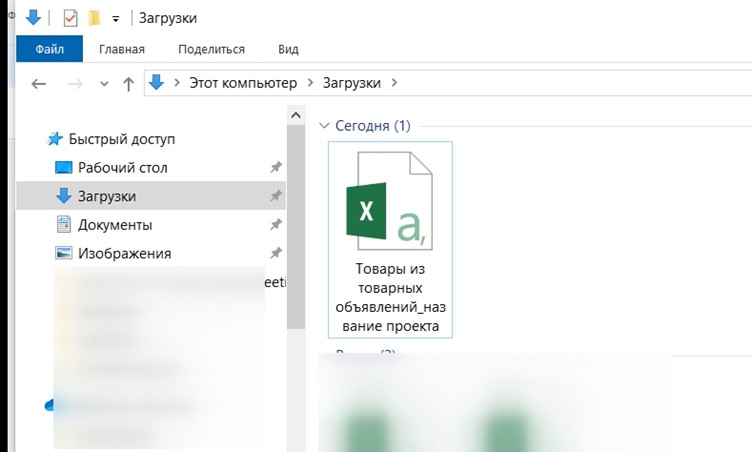Switch to the Поделиться ribbon tab
The width and height of the screenshot is (752, 452).
click(211, 49)
